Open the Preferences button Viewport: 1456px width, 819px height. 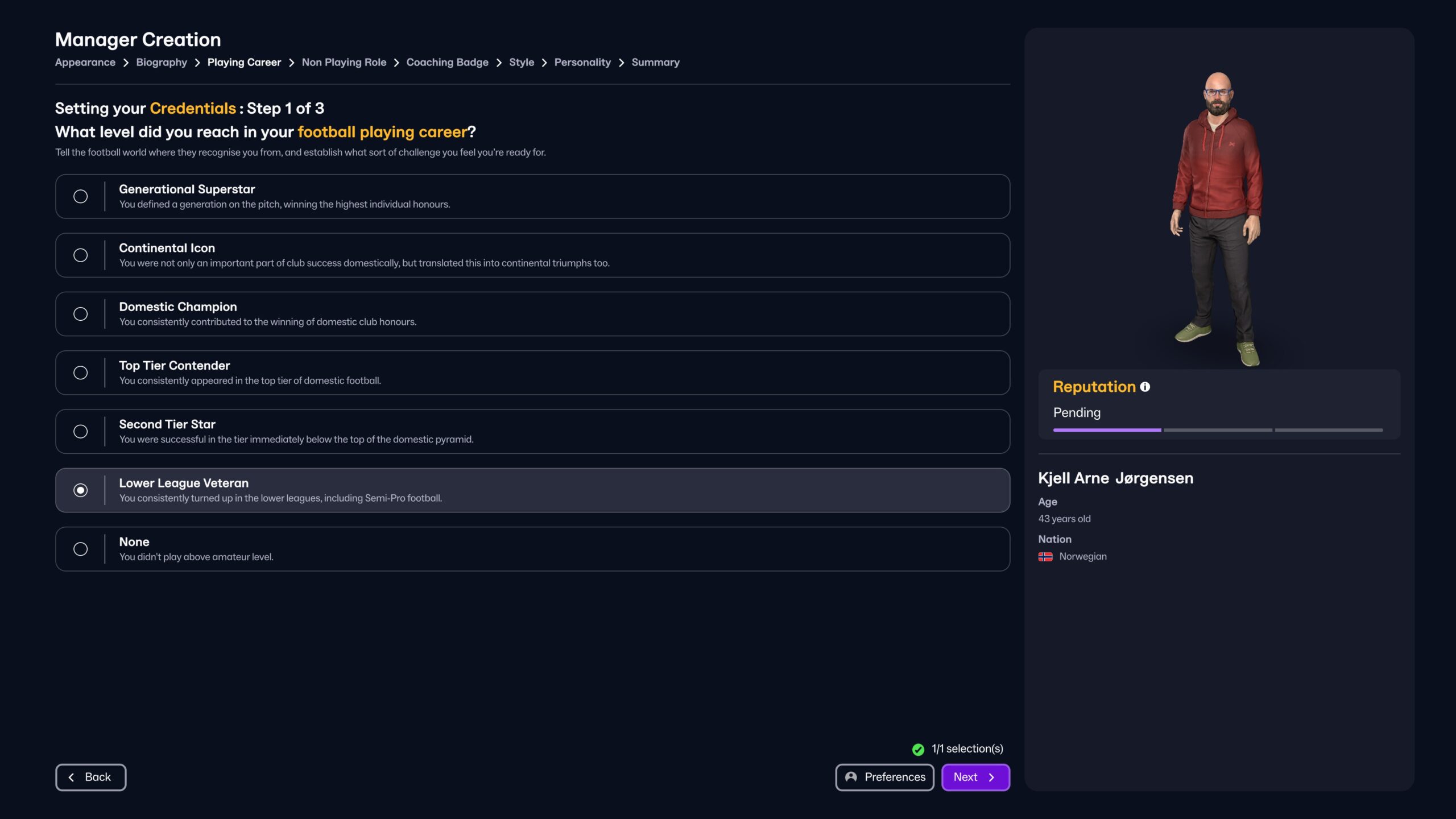(884, 777)
